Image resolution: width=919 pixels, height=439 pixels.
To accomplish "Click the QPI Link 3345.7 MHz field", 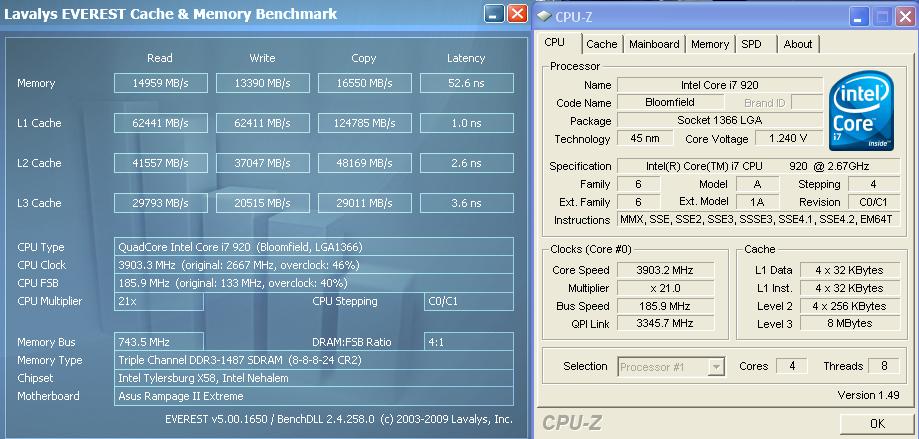I will pyautogui.click(x=665, y=323).
